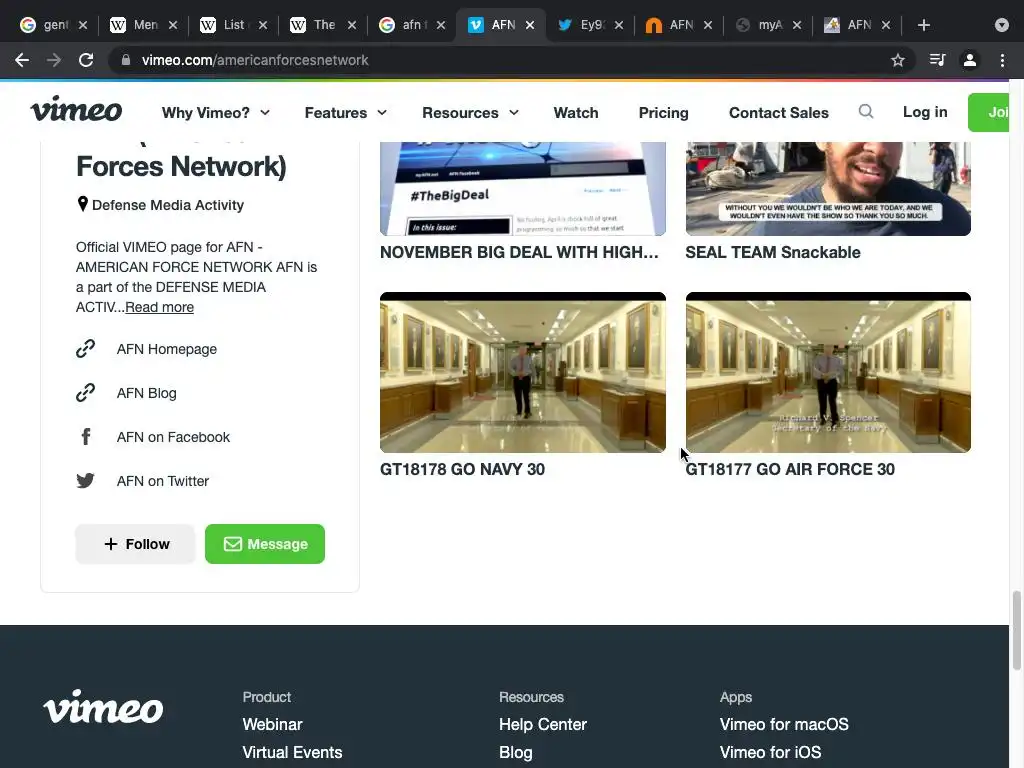Open the Virtual Events footer link
The height and width of the screenshot is (768, 1024).
pos(292,752)
